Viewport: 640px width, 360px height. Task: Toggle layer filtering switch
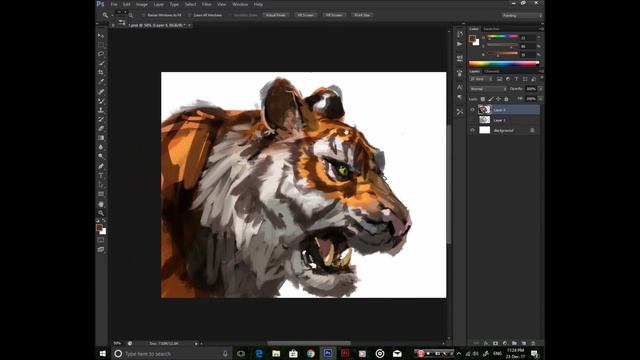click(x=542, y=78)
